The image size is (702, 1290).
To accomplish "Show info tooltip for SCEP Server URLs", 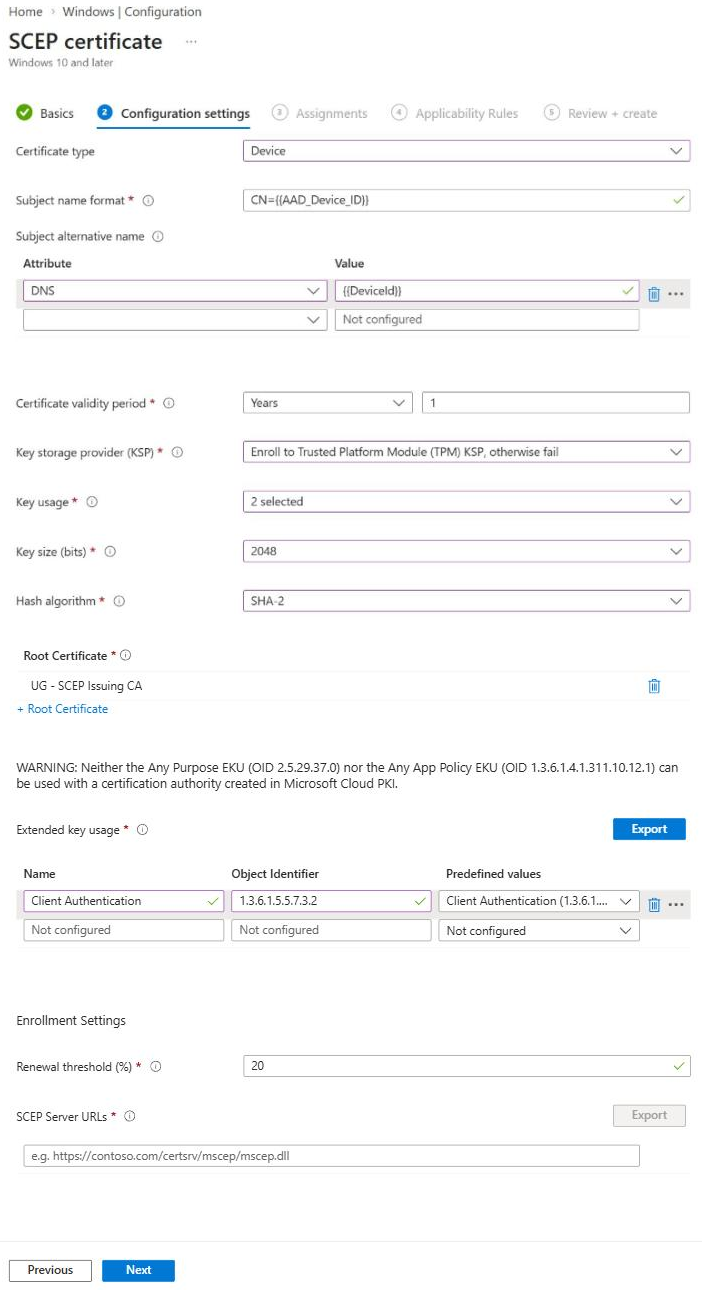I will [129, 1116].
